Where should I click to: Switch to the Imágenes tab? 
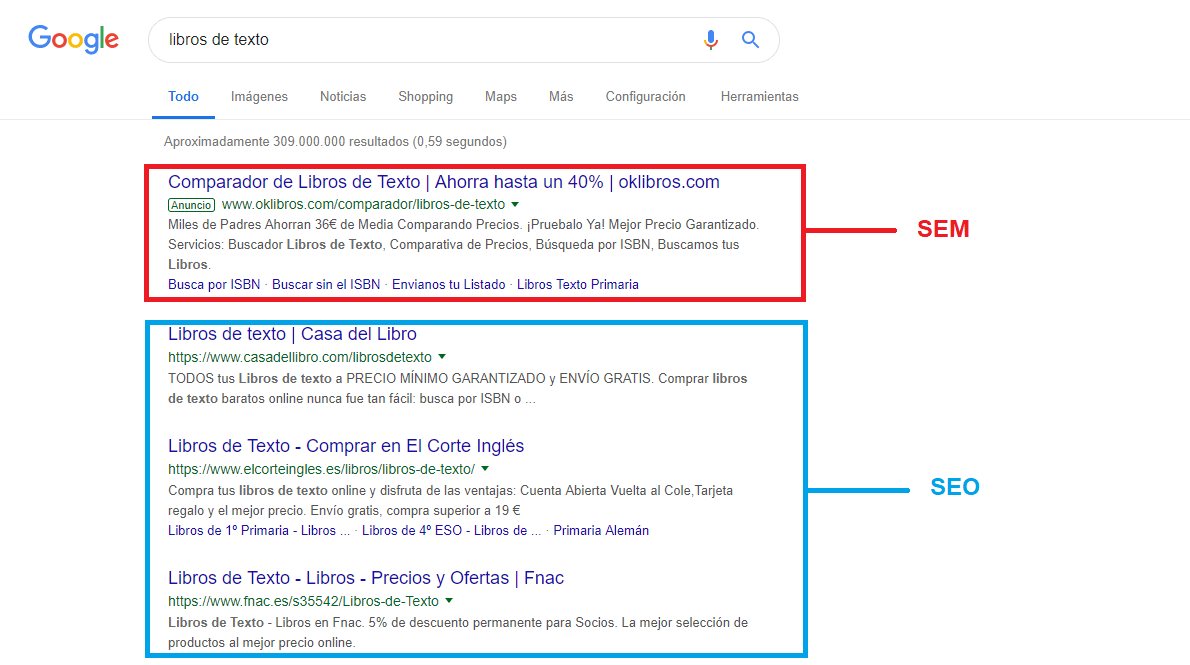259,96
